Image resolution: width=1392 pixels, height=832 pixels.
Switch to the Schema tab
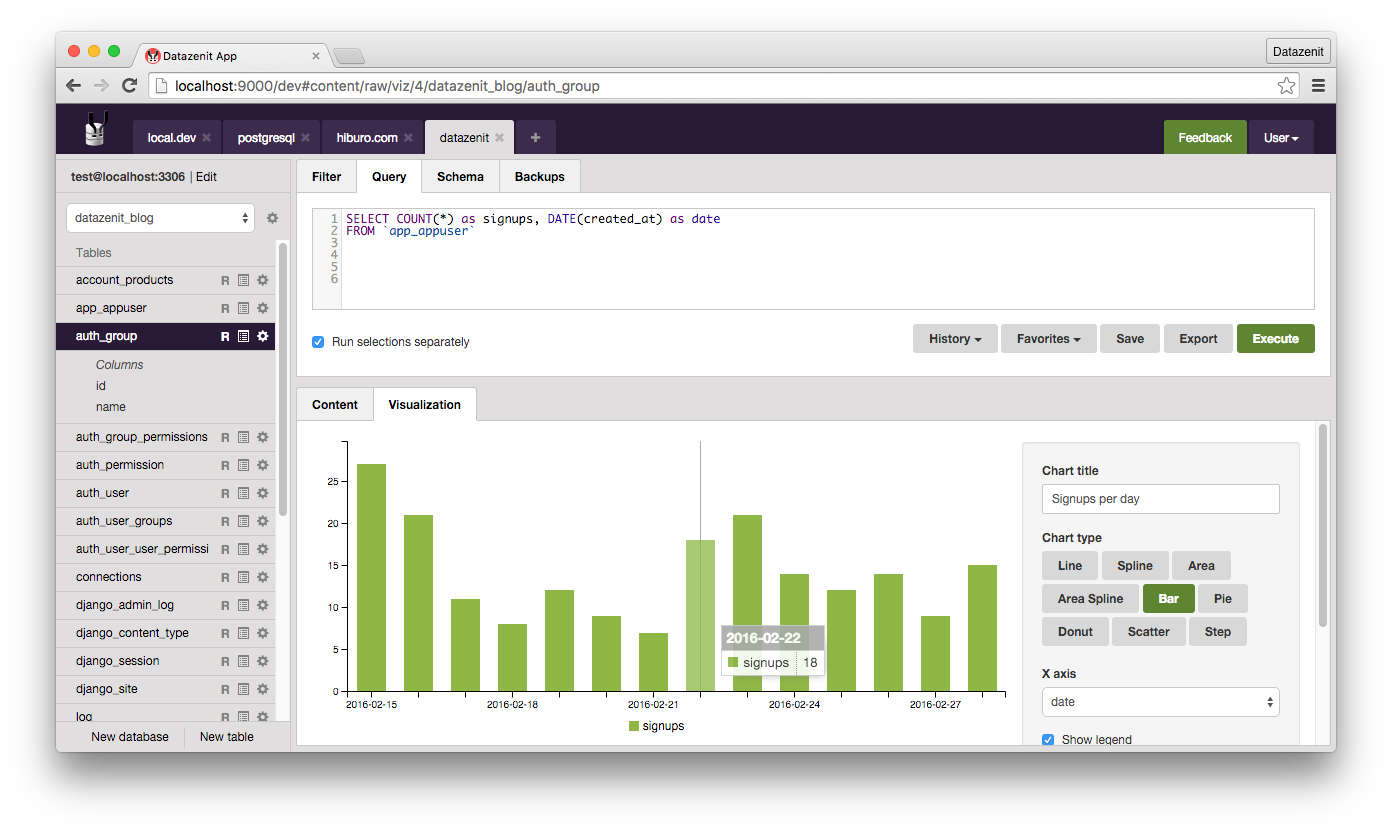pyautogui.click(x=460, y=177)
